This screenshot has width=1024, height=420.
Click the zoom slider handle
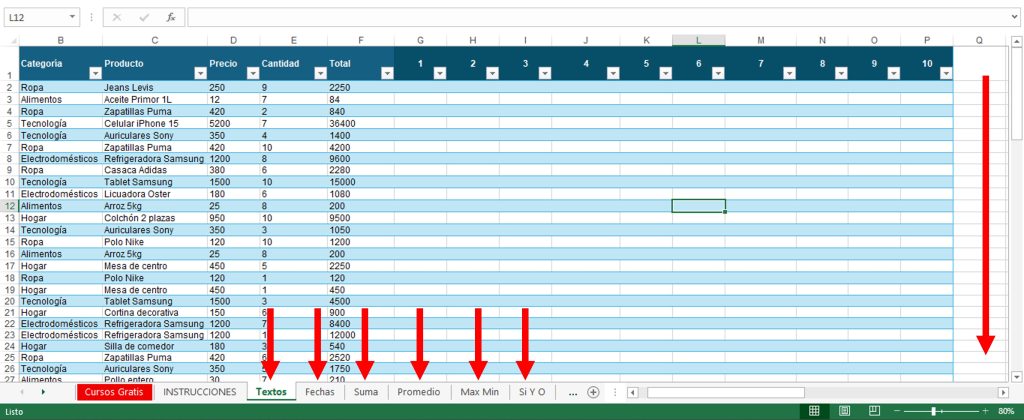(933, 411)
